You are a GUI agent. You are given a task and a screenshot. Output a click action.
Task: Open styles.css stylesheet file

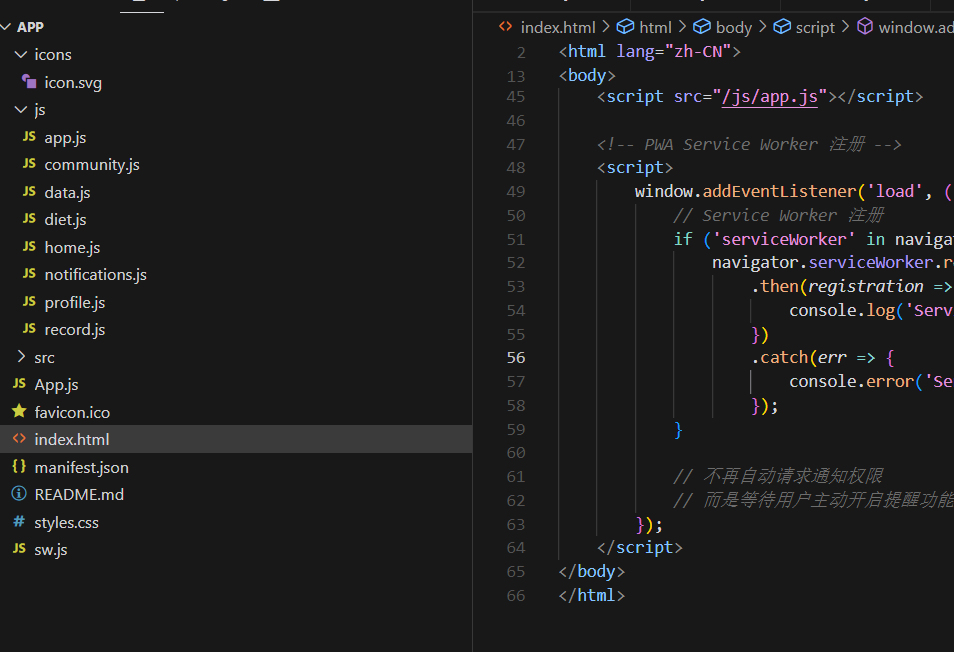coord(66,522)
